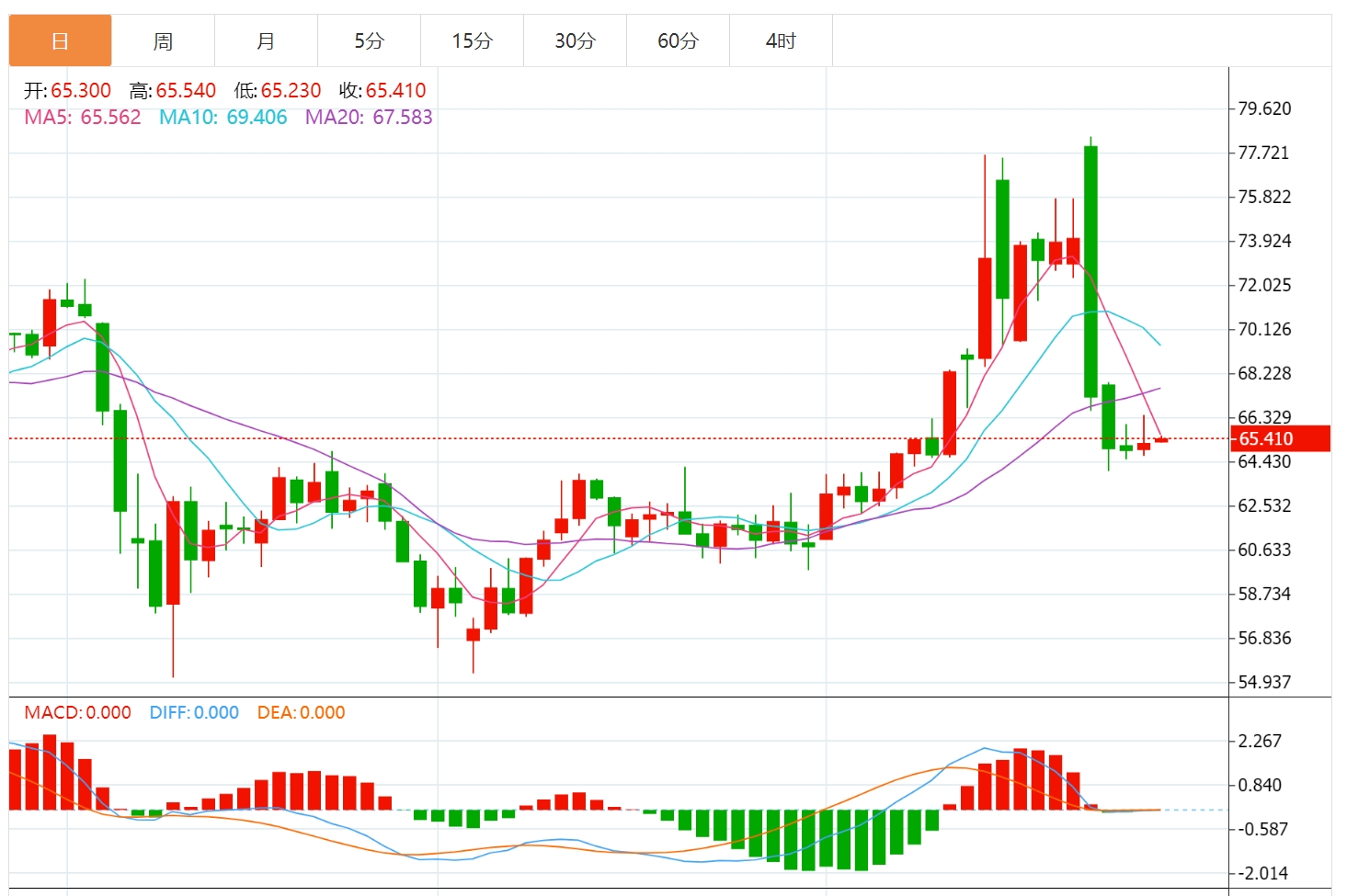The height and width of the screenshot is (896, 1347).
Task: Click the 79.620 price axis label
Action: coord(1264,108)
